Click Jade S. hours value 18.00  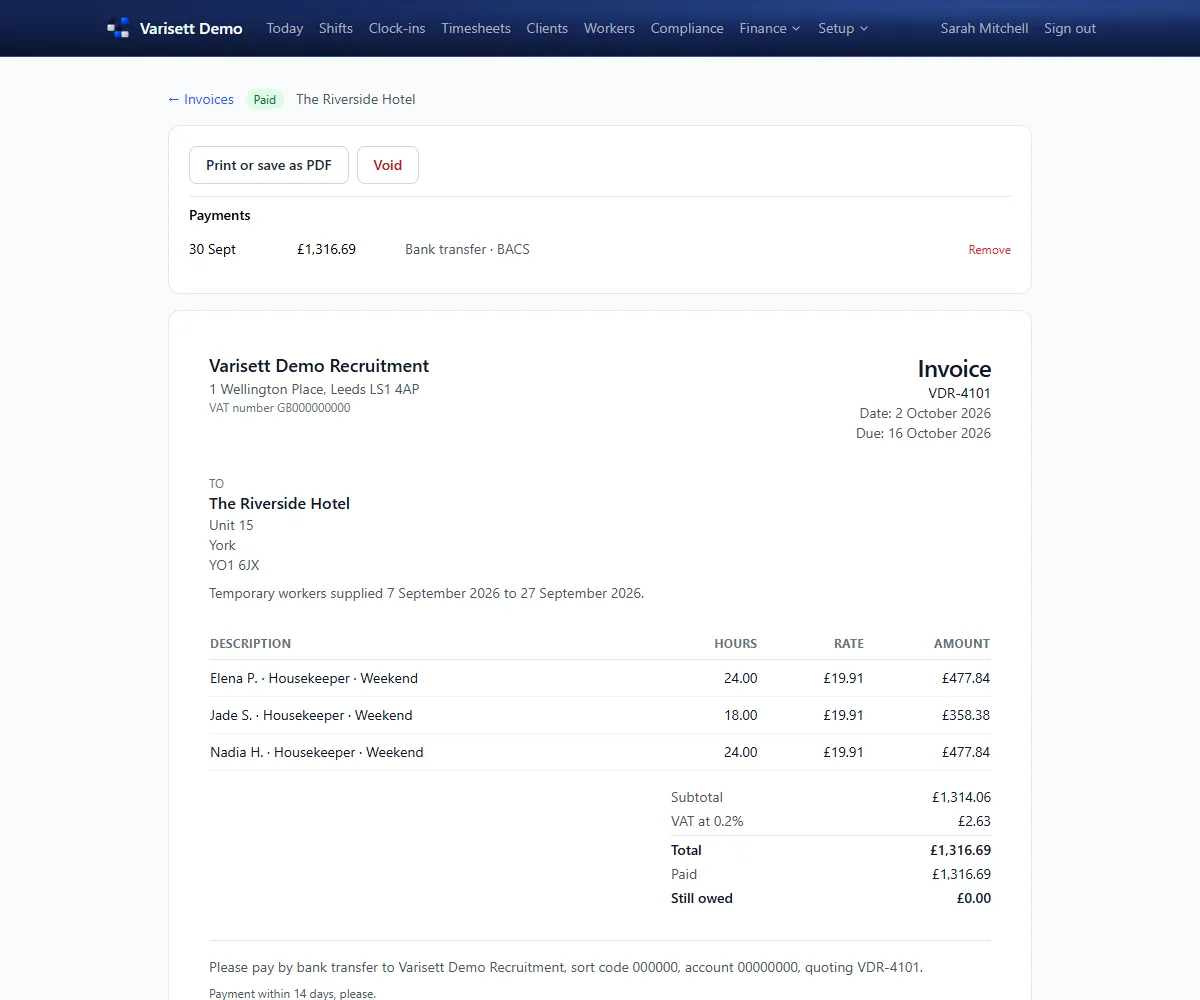pos(741,715)
